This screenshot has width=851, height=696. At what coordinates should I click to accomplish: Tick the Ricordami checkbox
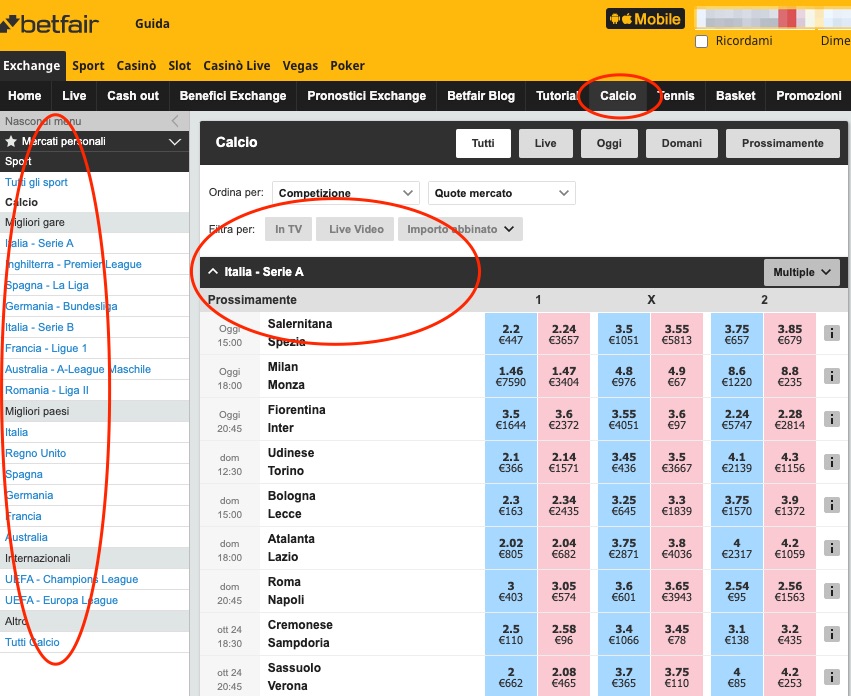701,41
